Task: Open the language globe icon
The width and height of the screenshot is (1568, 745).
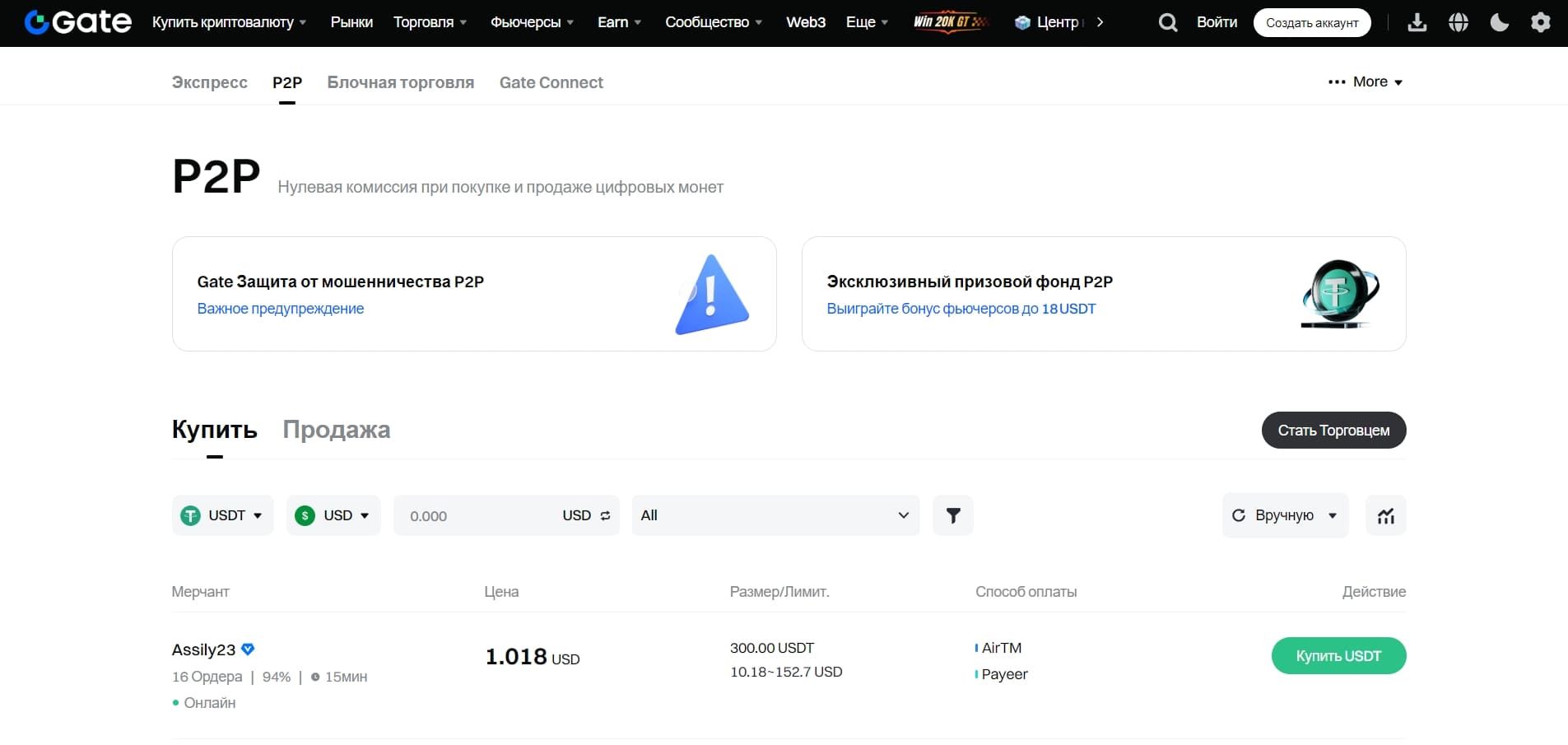Action: pyautogui.click(x=1459, y=22)
